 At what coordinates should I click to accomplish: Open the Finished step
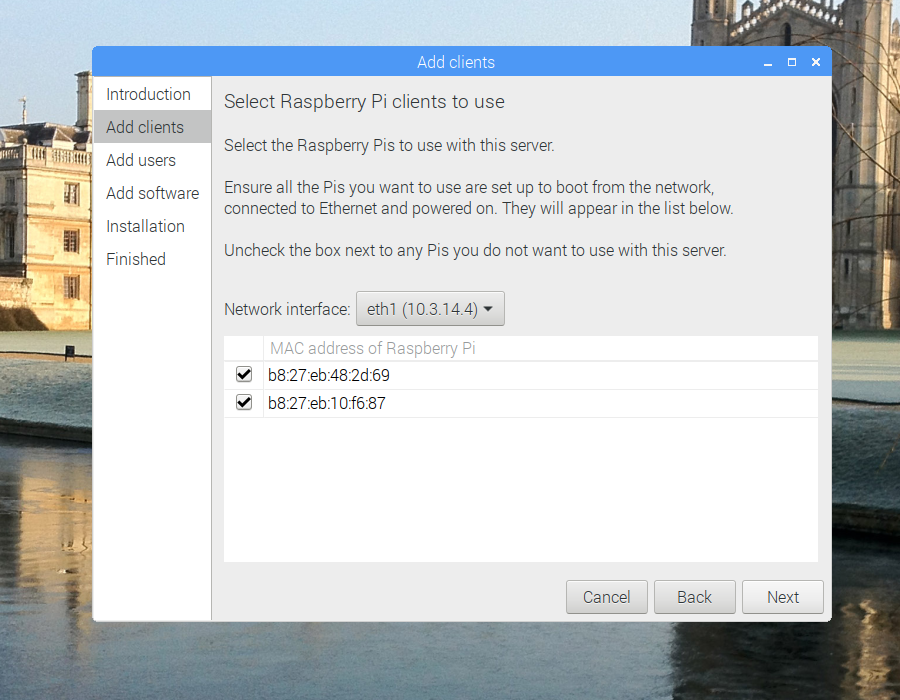135,259
